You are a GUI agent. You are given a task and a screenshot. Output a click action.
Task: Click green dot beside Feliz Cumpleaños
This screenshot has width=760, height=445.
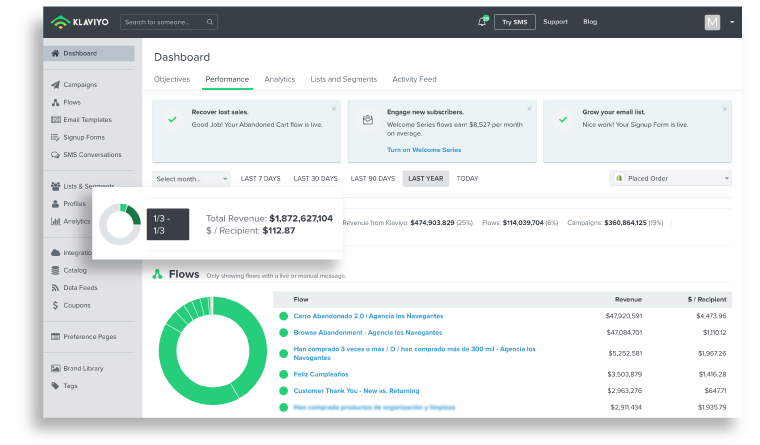284,374
